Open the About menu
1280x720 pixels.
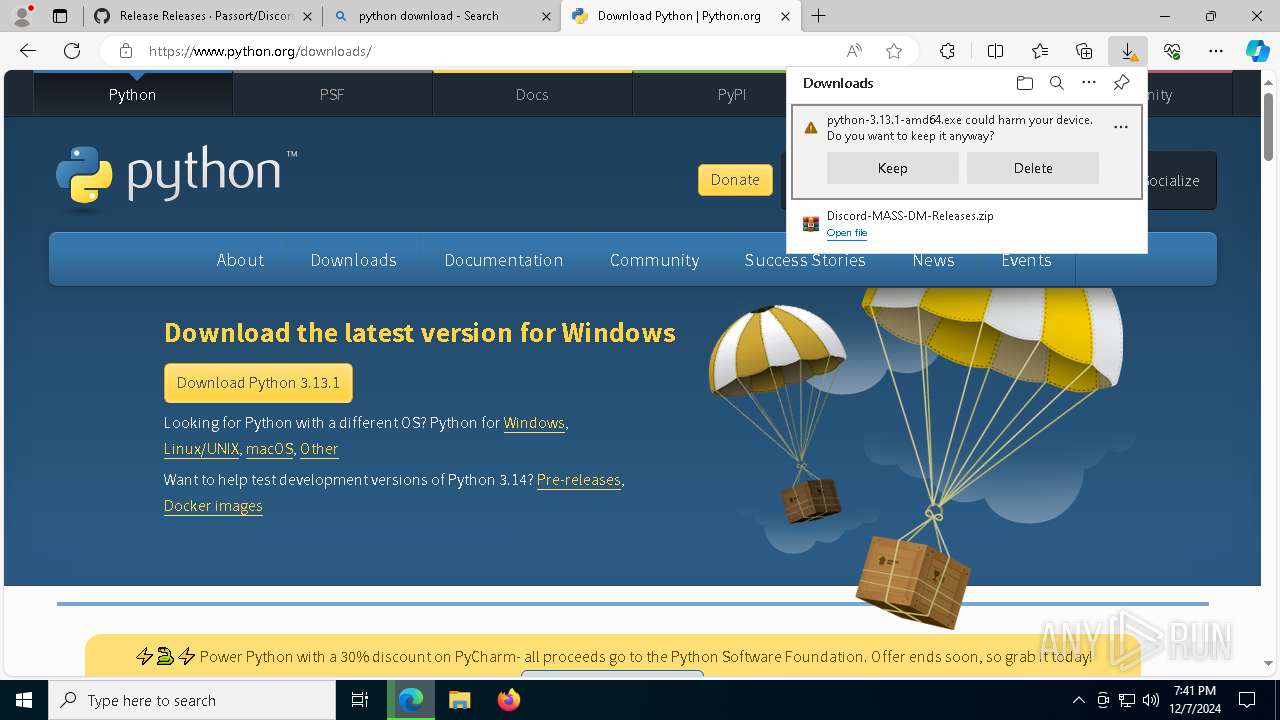pyautogui.click(x=240, y=260)
